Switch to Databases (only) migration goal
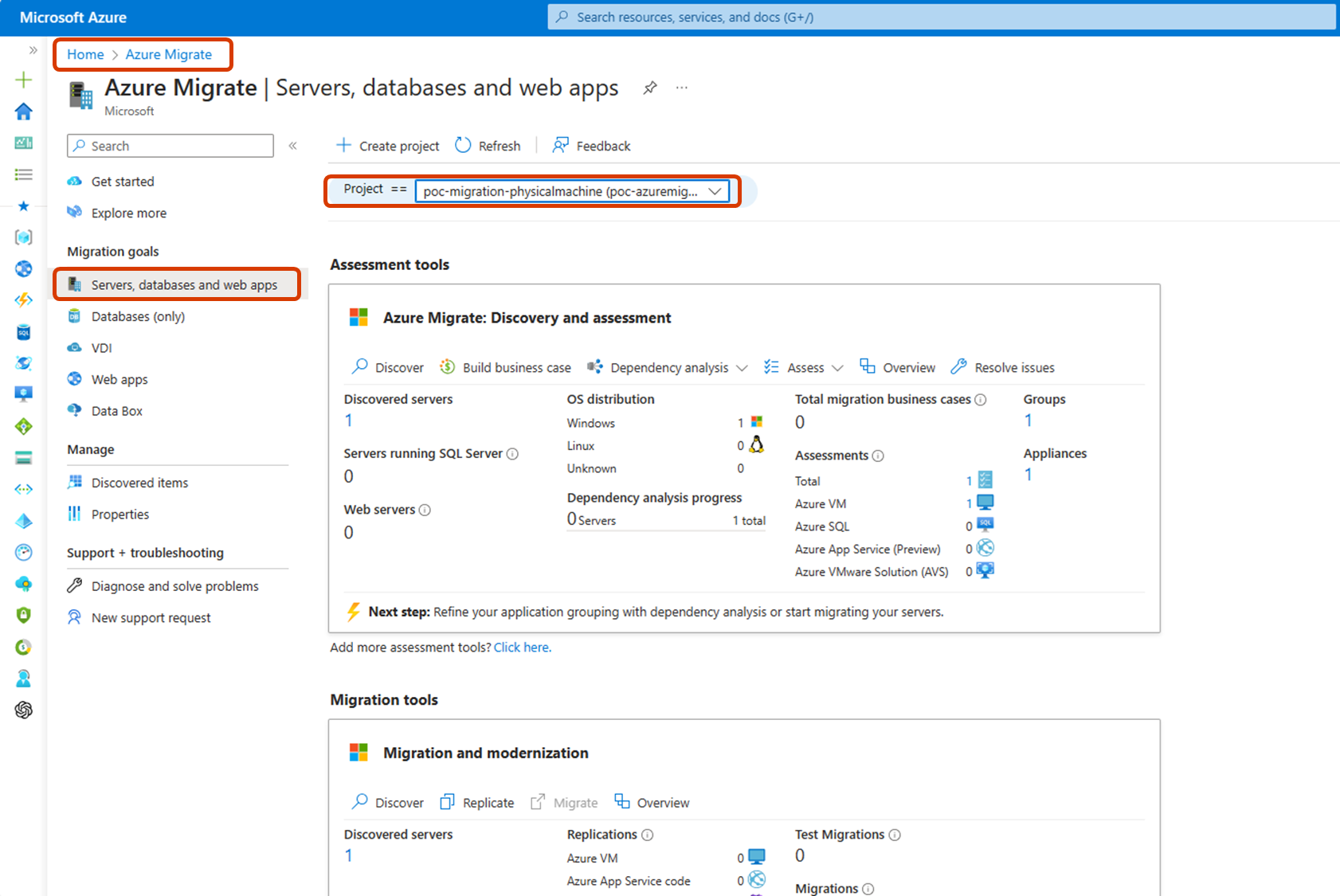This screenshot has width=1340, height=896. (x=139, y=316)
